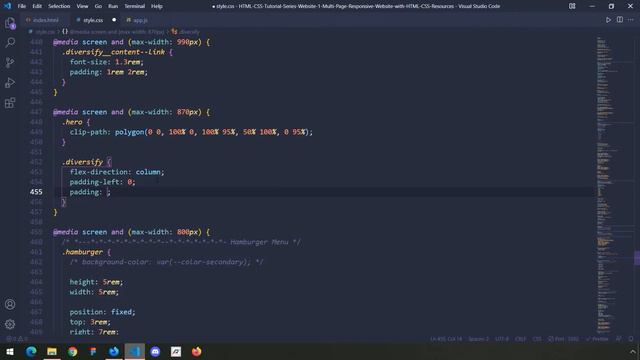This screenshot has width=640, height=360.
Task: Click the unsaved dot on the style.css tab
Action: (114, 20)
